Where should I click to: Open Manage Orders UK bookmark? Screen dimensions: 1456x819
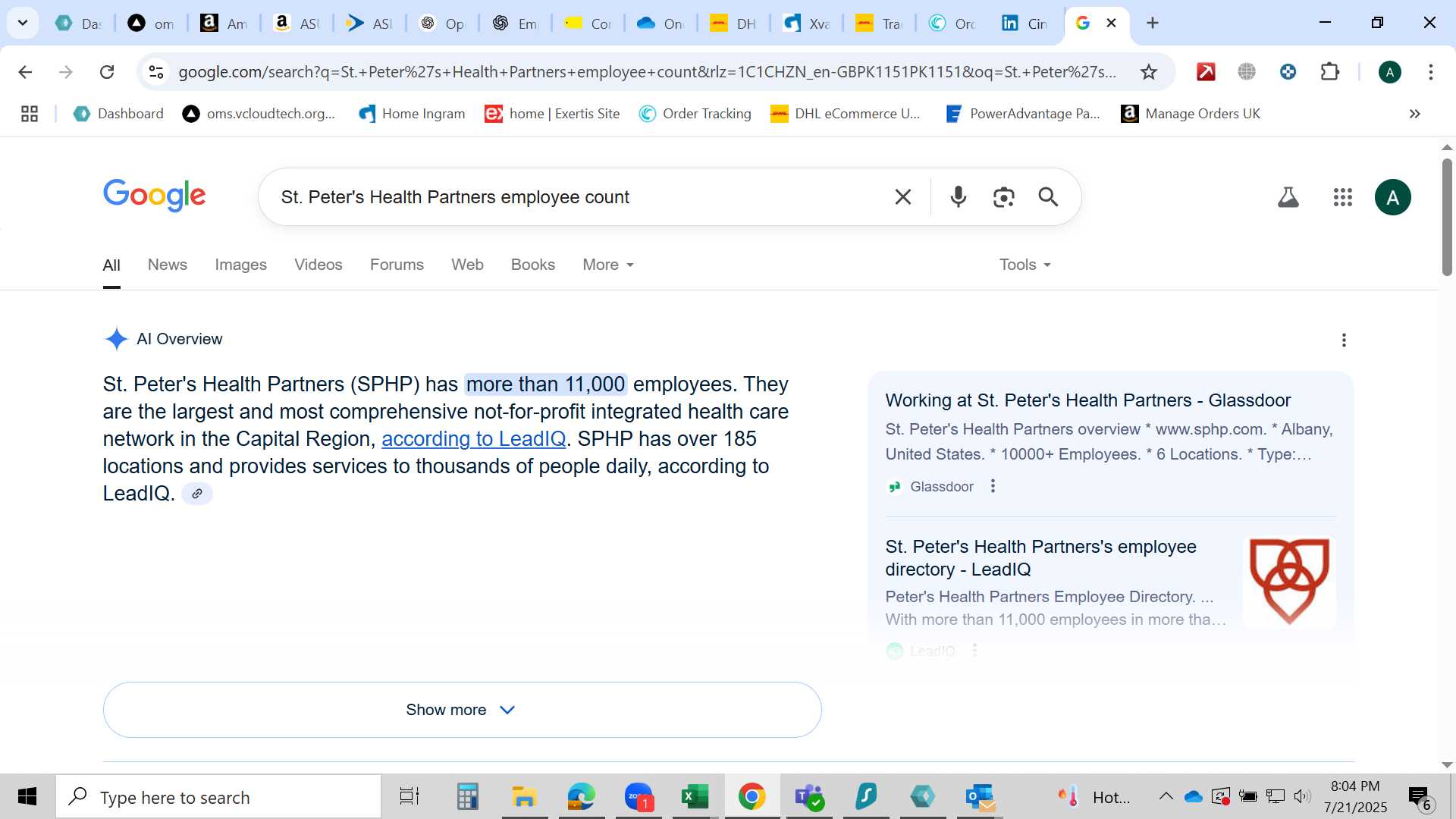1191,114
